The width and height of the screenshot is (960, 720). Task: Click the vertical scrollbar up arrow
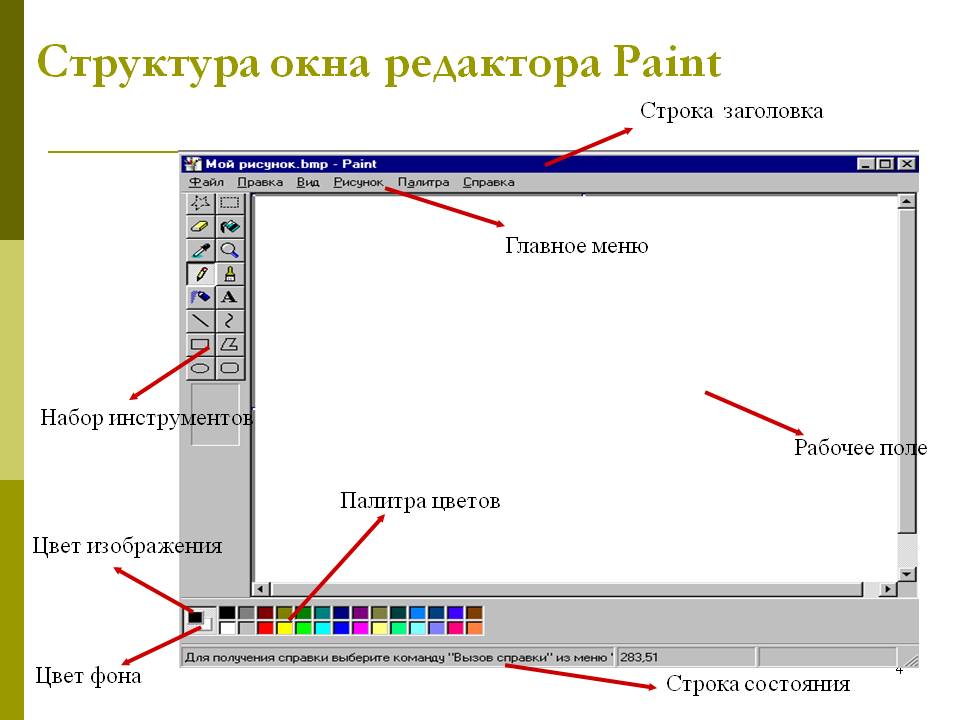pyautogui.click(x=906, y=201)
